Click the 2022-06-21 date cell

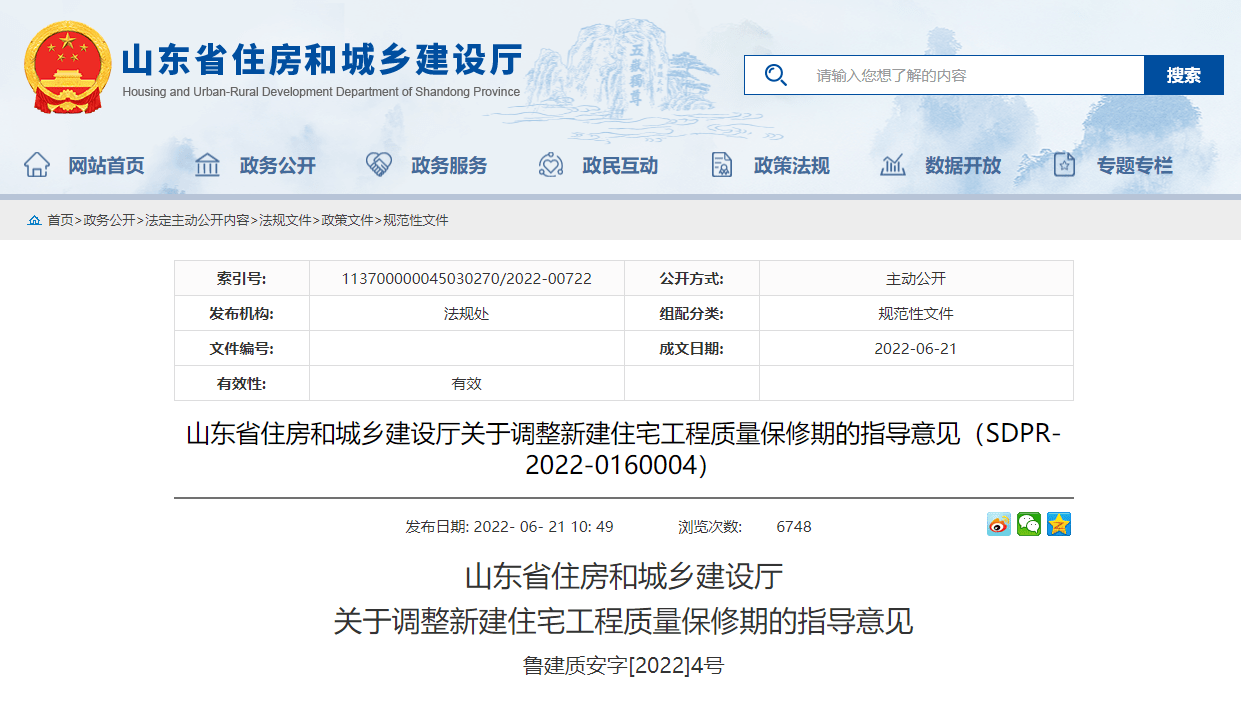click(x=916, y=349)
